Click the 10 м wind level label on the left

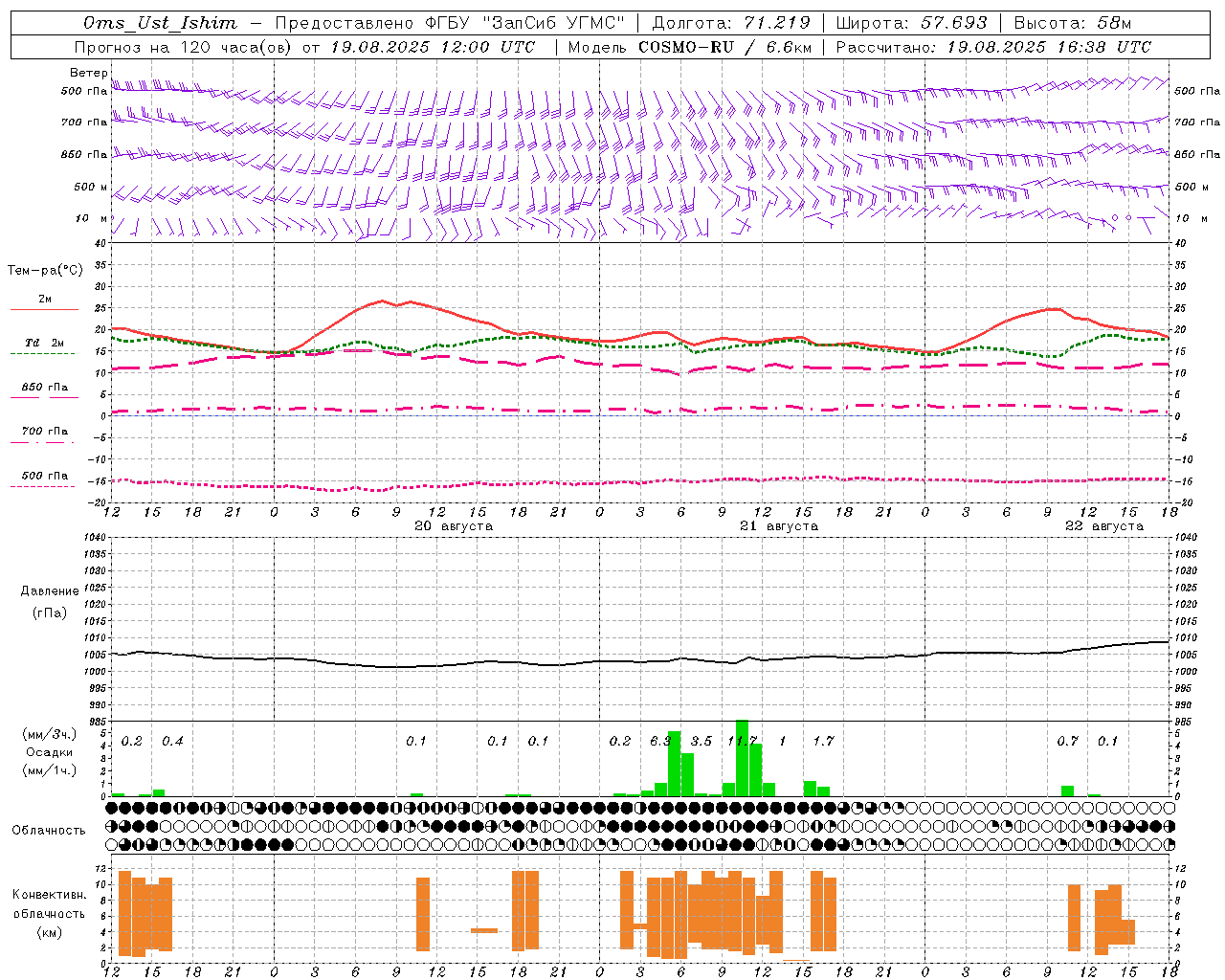tap(92, 218)
